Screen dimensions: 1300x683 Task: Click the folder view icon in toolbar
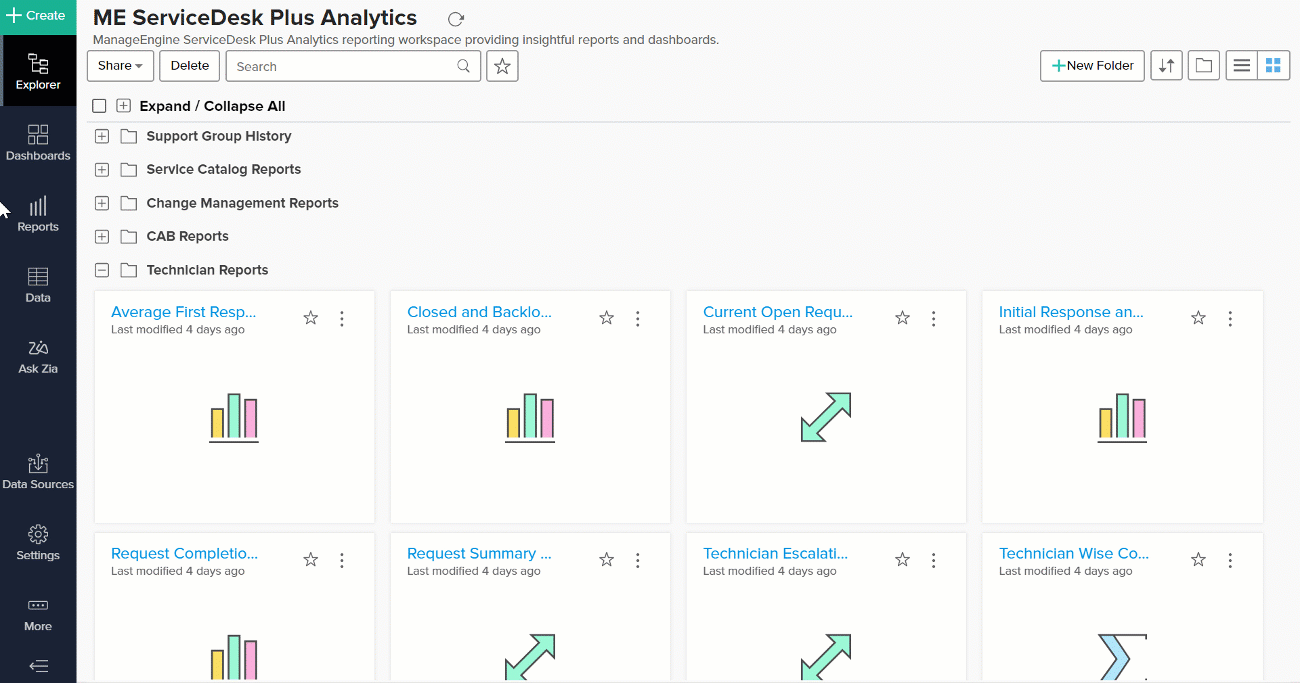click(x=1203, y=66)
